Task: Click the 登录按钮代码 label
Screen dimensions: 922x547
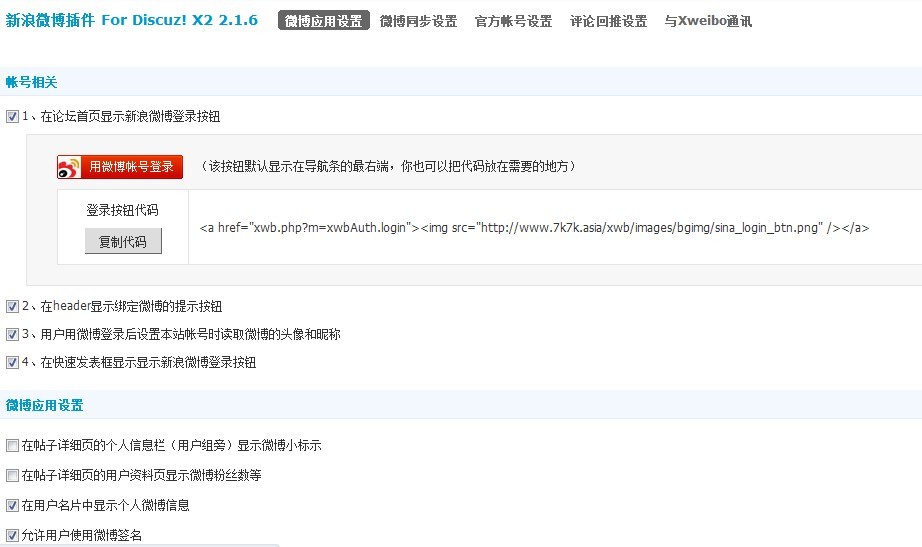Action: pos(122,210)
